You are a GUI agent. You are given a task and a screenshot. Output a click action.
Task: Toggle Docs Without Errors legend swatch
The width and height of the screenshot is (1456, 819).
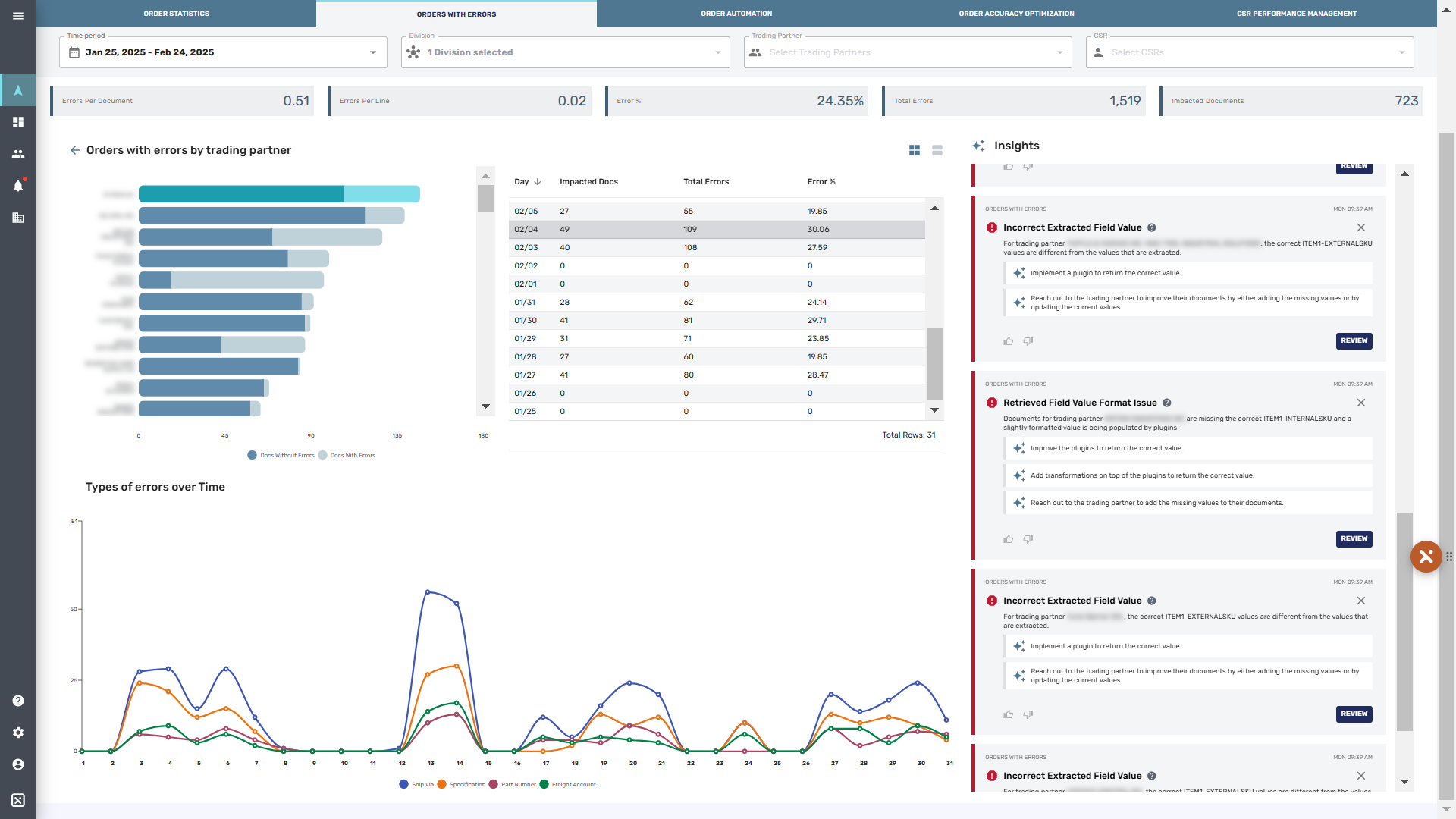(x=252, y=455)
